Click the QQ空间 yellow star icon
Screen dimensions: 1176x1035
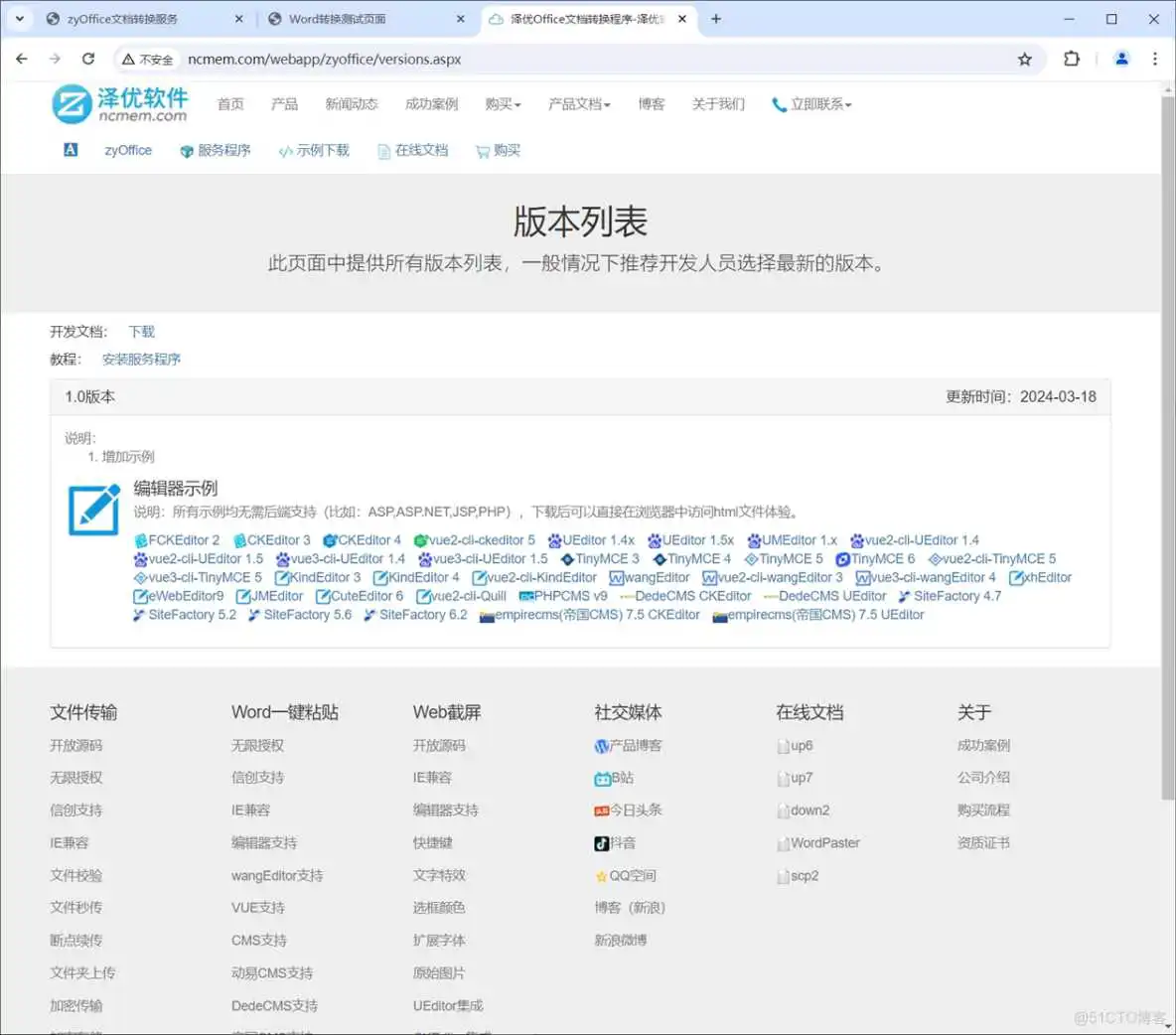[x=600, y=875]
